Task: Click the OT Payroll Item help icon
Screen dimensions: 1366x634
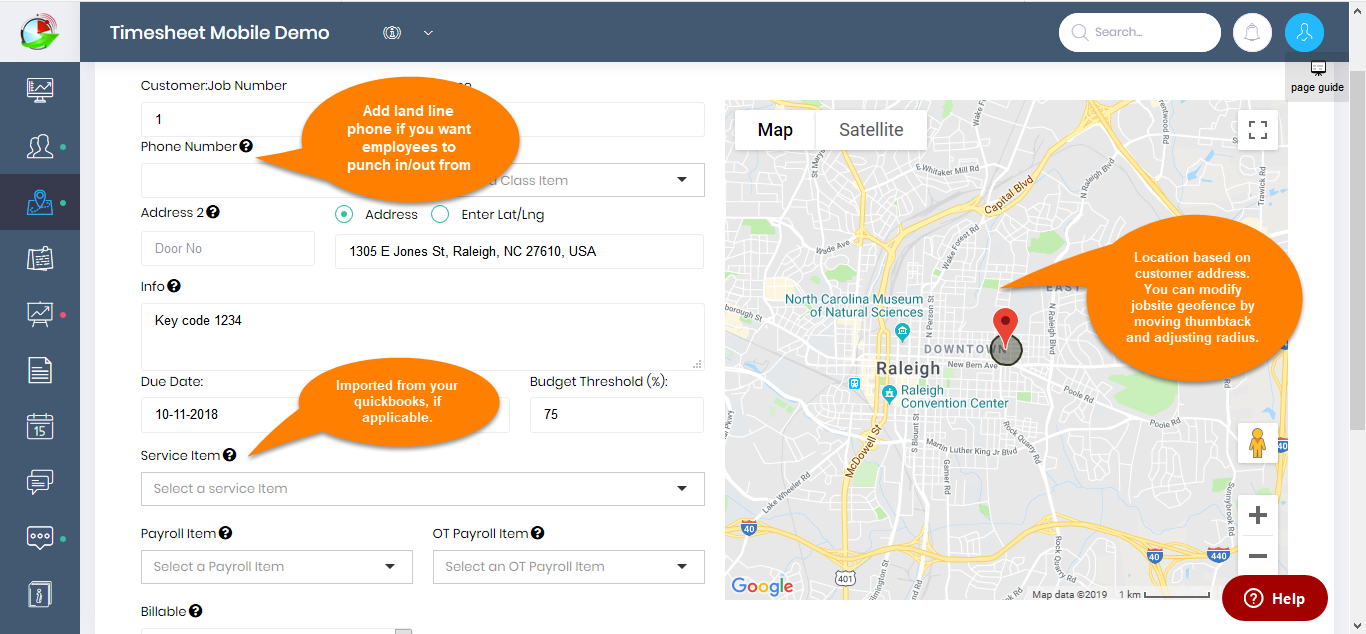Action: [x=538, y=533]
